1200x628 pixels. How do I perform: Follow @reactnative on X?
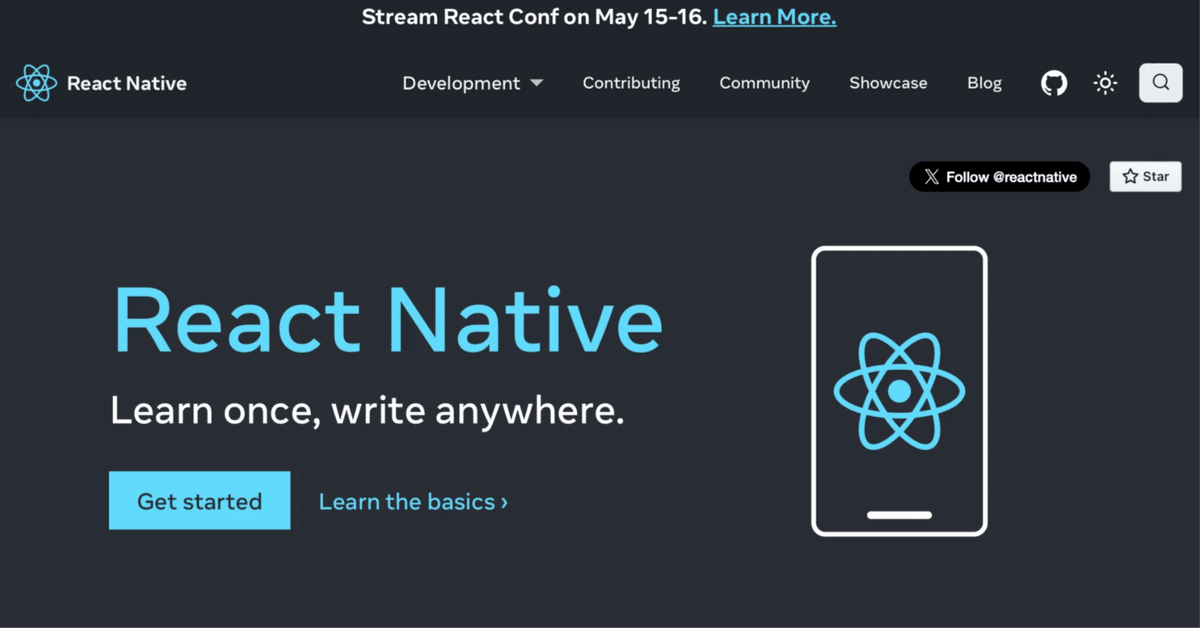999,177
